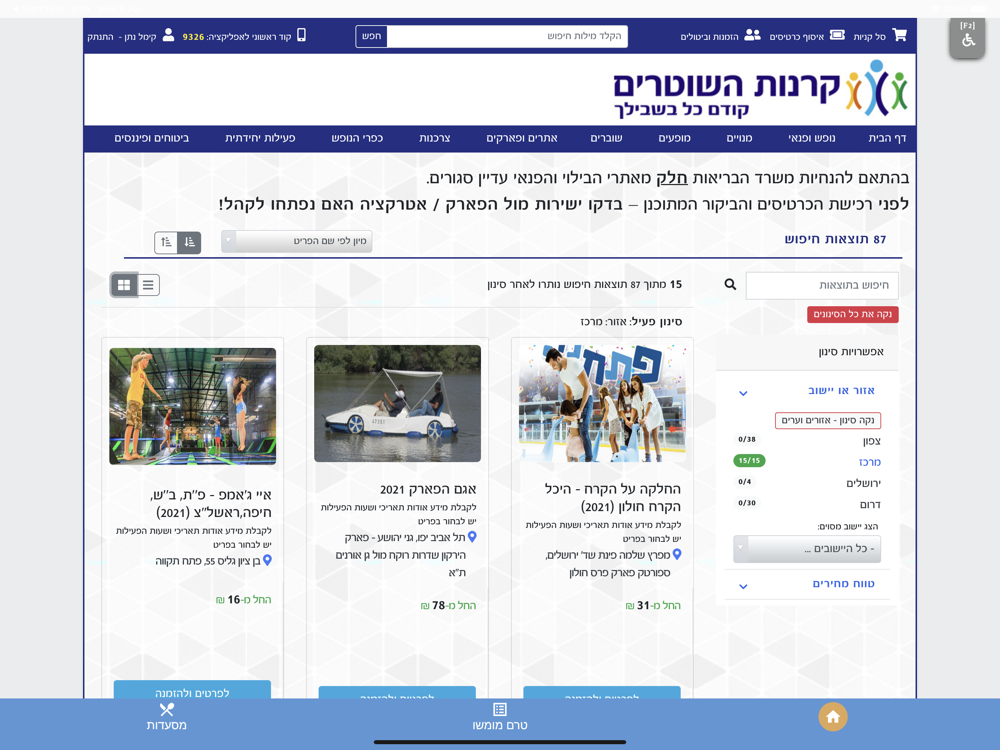Open the insurance and finance menu
The image size is (1000, 750).
tap(152, 138)
